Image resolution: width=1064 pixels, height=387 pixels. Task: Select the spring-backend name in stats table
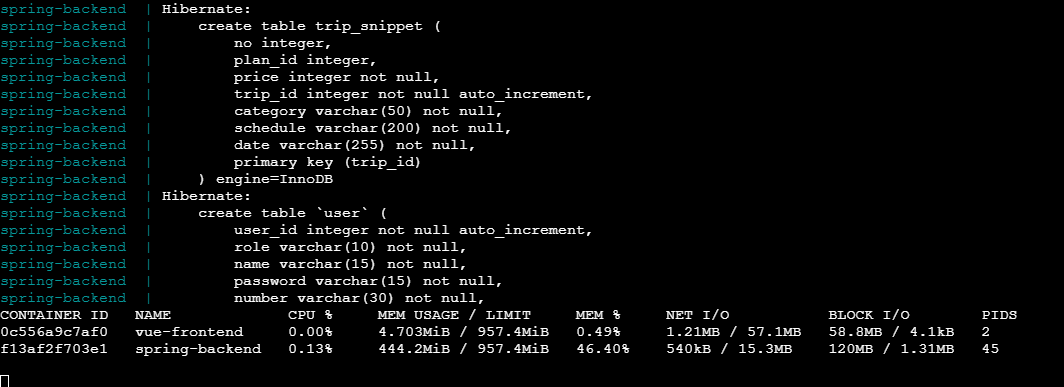pos(197,349)
